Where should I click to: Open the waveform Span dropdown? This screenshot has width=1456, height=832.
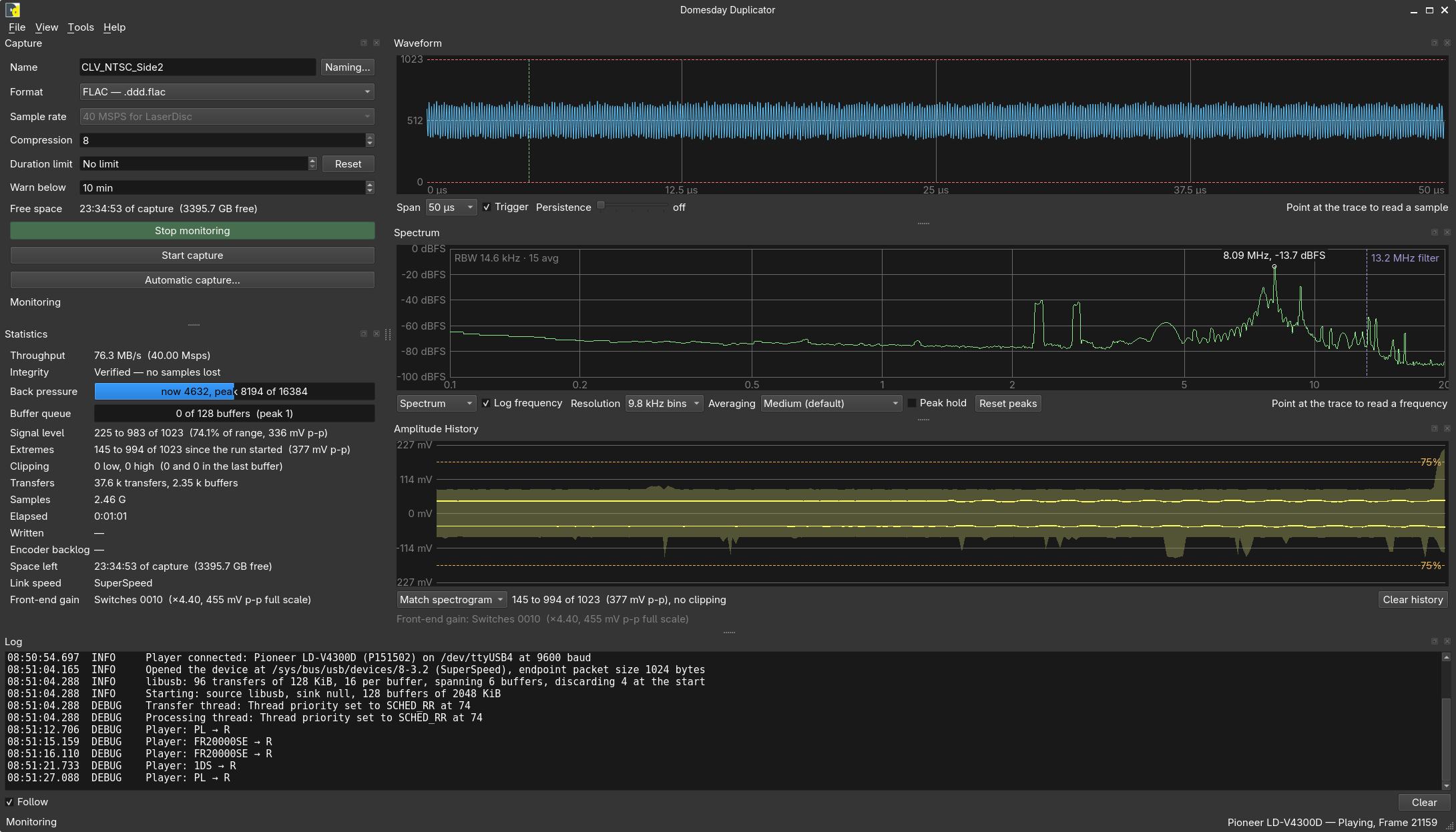click(451, 207)
